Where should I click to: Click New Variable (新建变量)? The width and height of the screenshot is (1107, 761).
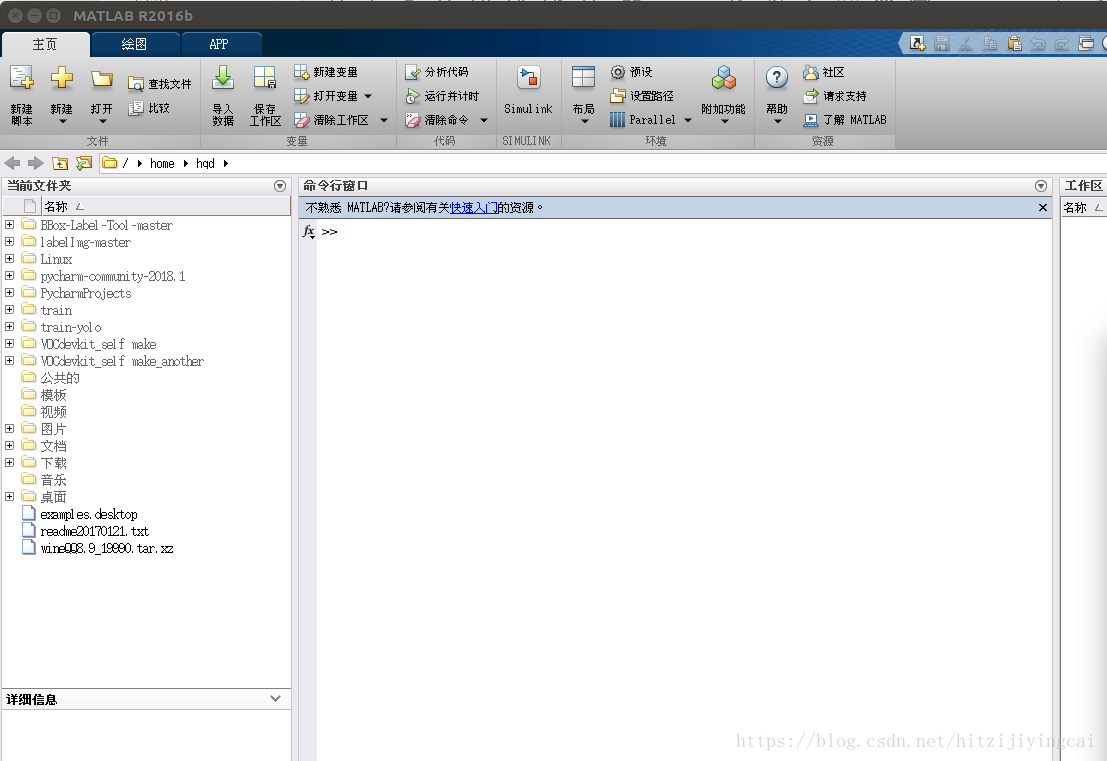tap(326, 72)
